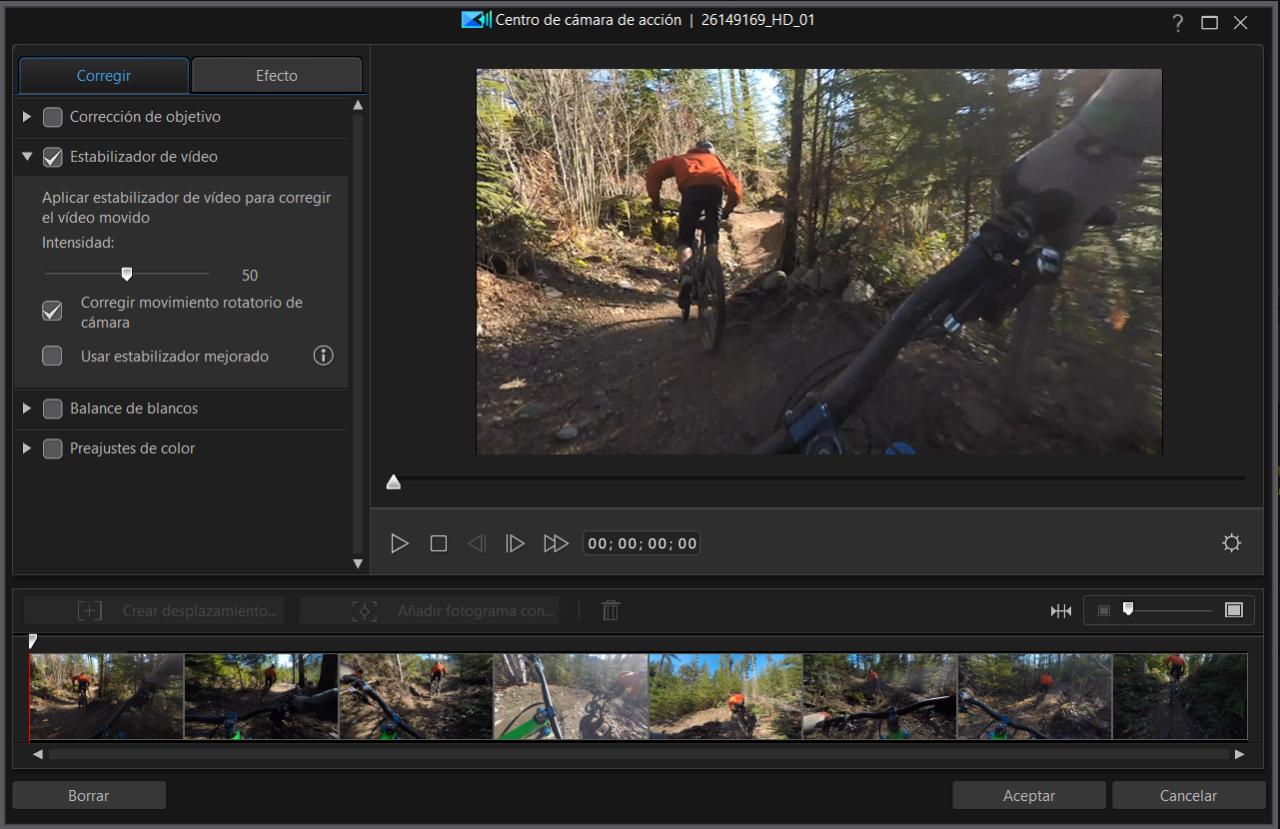Switch to the Efecto tab
The width and height of the screenshot is (1280, 829).
(276, 76)
